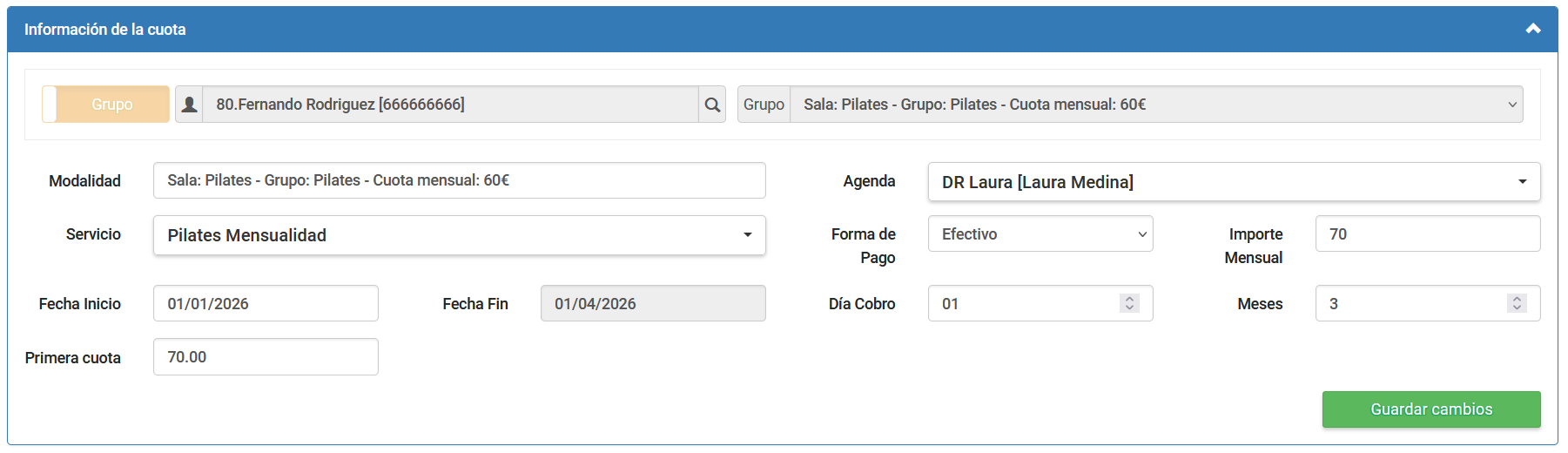Open the Agenda dropdown DR Laura
1568x453 pixels.
(1233, 182)
